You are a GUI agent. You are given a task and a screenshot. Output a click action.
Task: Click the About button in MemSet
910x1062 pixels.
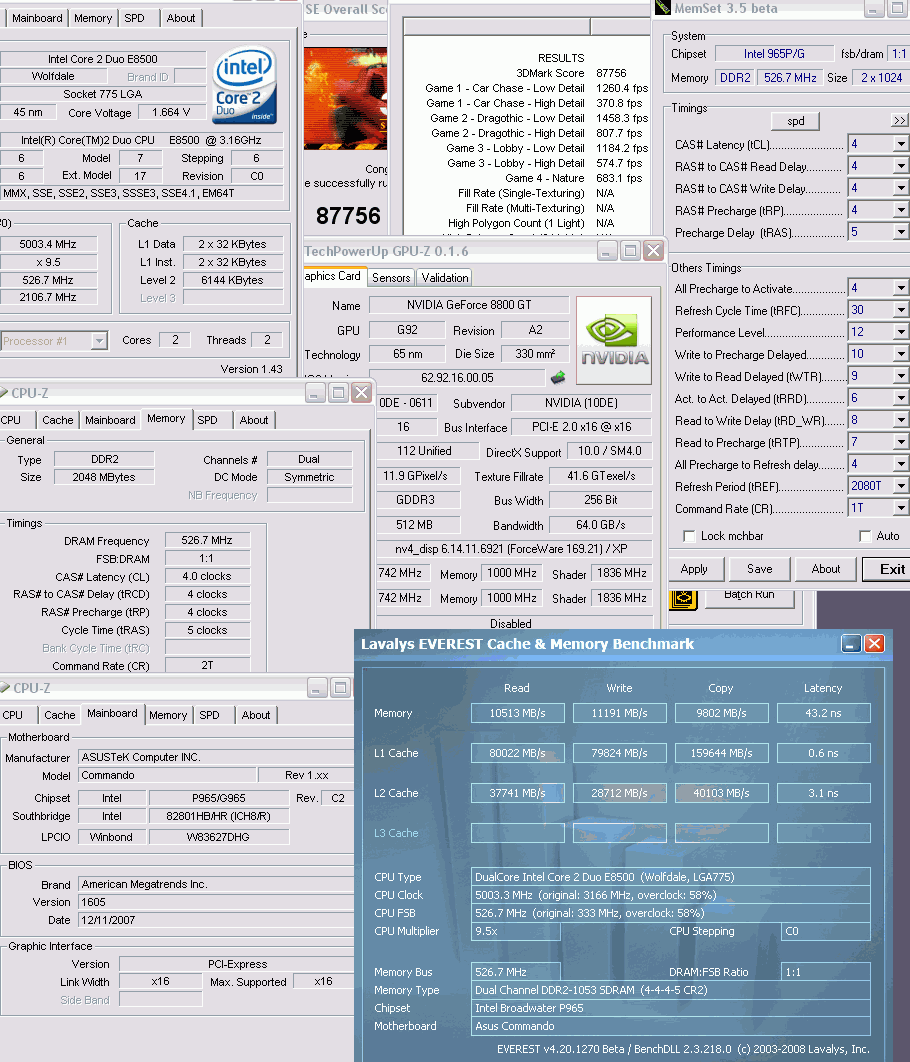[x=826, y=570]
